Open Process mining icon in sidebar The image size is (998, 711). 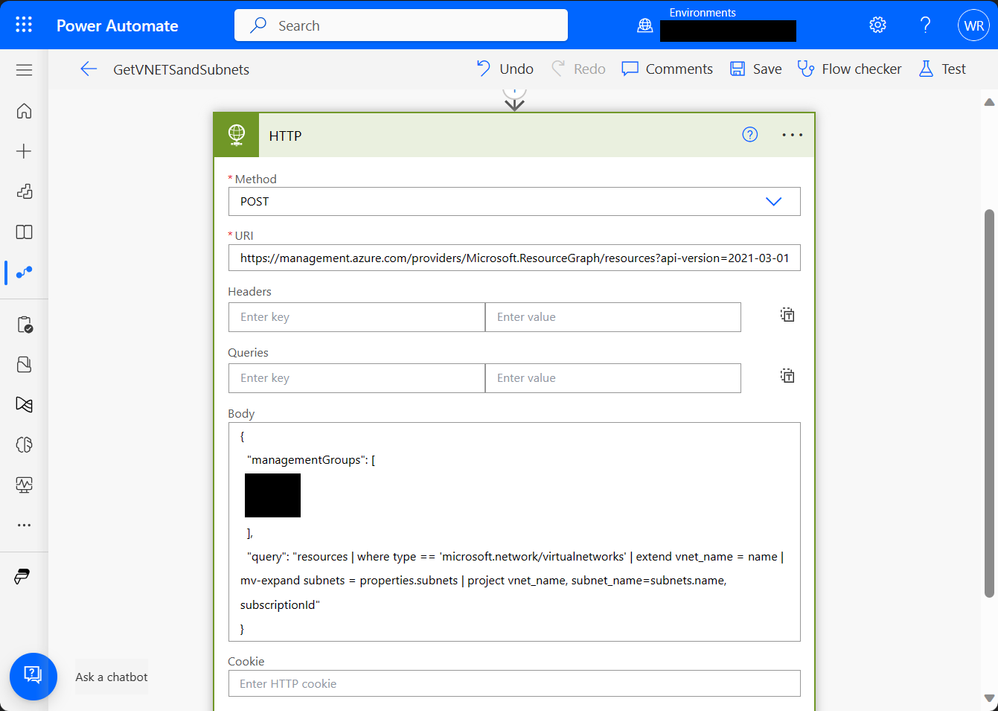pos(24,405)
